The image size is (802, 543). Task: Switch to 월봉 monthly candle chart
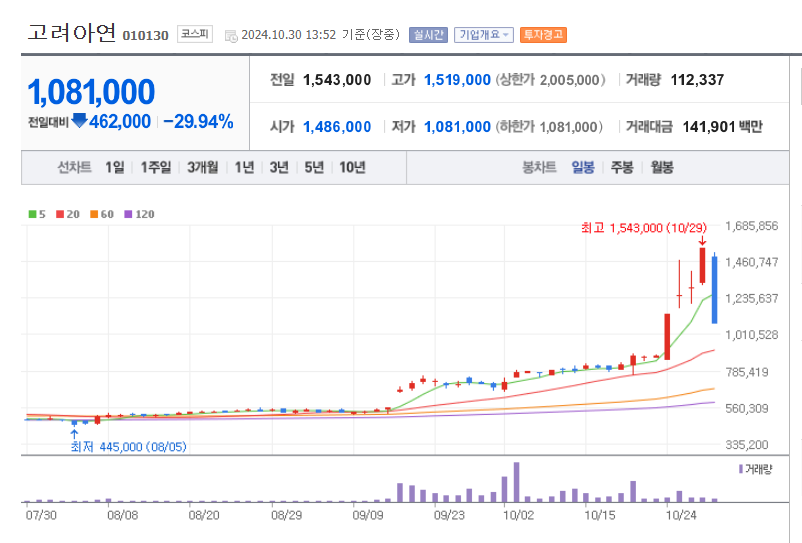pyautogui.click(x=662, y=167)
